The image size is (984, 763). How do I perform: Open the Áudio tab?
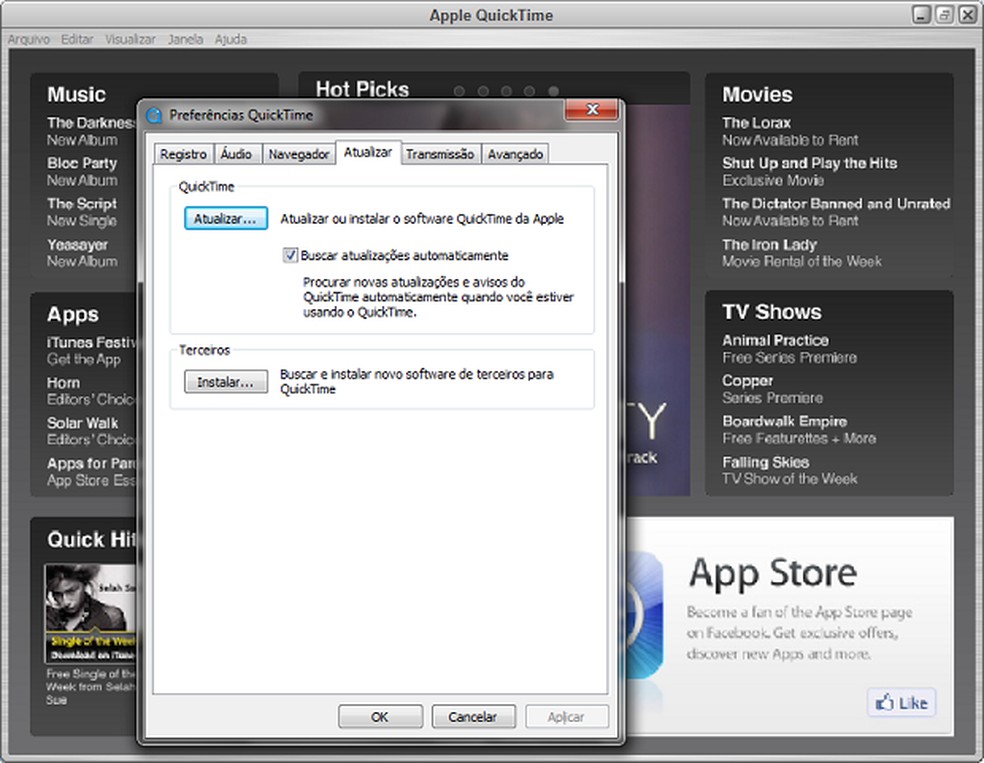tap(237, 154)
